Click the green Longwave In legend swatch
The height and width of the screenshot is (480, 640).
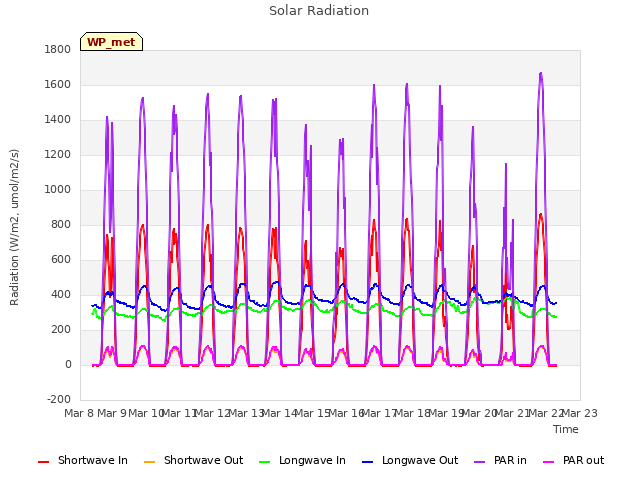(265, 462)
